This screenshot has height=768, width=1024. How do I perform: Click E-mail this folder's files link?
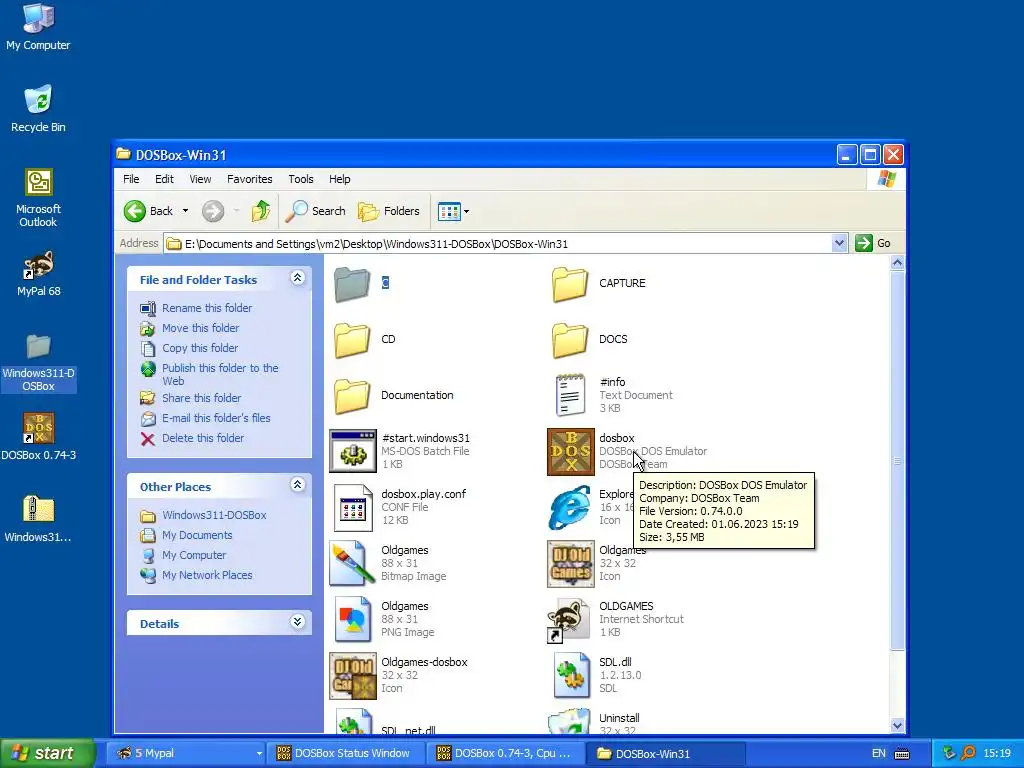coord(216,418)
